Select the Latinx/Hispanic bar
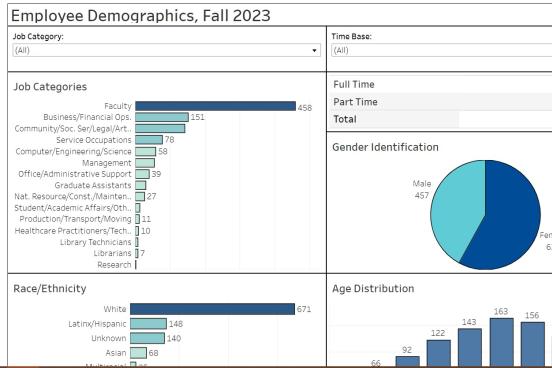Viewport: 552px width, 368px height. (148, 324)
